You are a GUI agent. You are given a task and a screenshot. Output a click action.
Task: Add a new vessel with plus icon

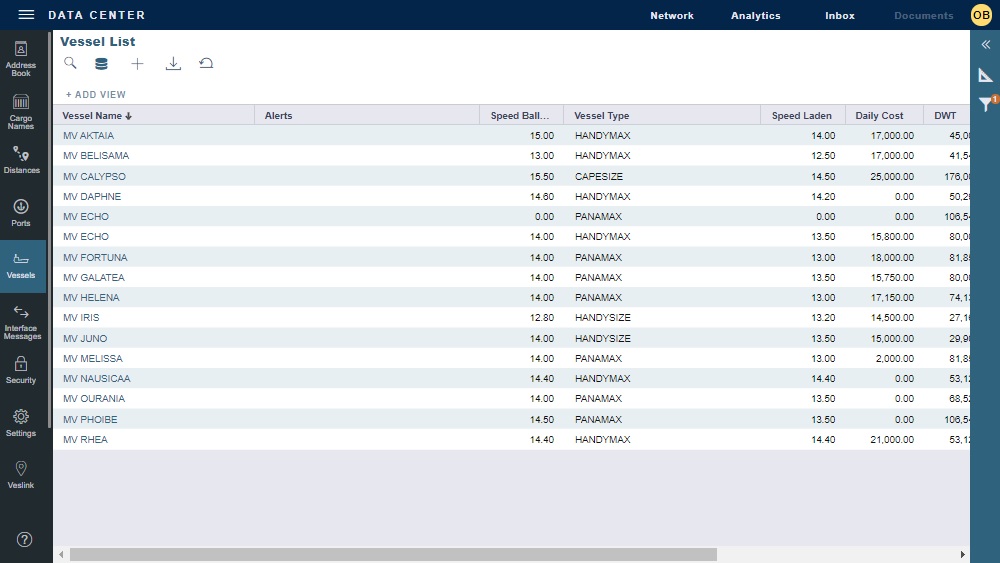[x=137, y=64]
